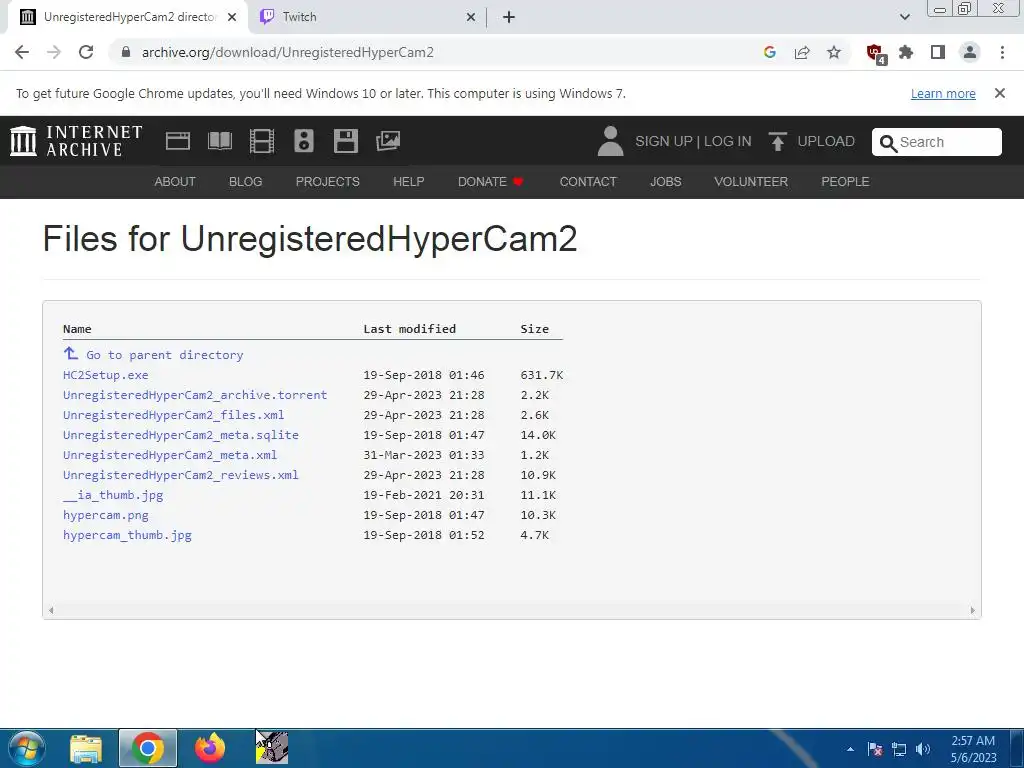Open Internet Archive Images icon
This screenshot has height=768, width=1024.
click(388, 141)
